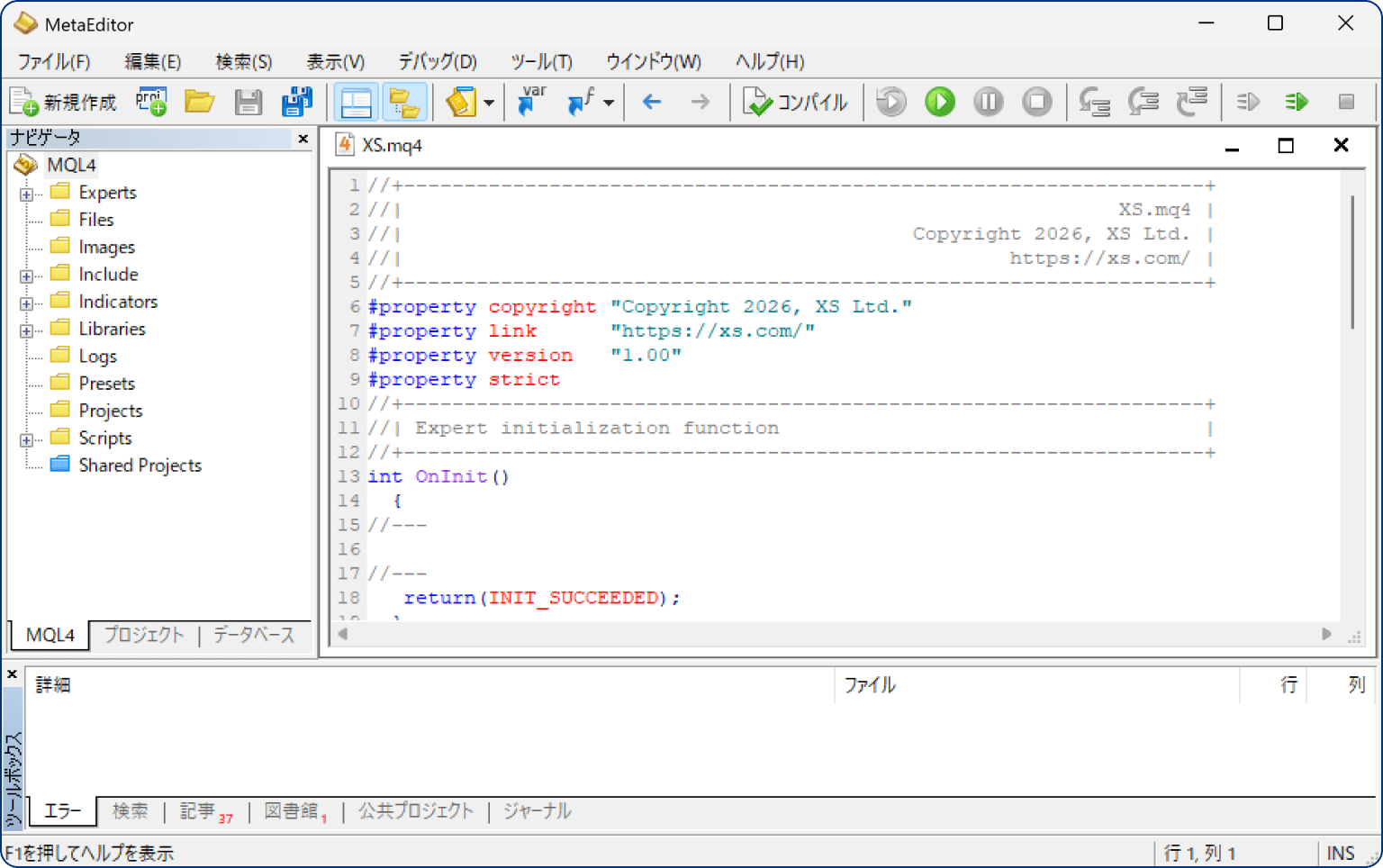
Task: Click the save floppy disk icon
Action: coord(248,102)
